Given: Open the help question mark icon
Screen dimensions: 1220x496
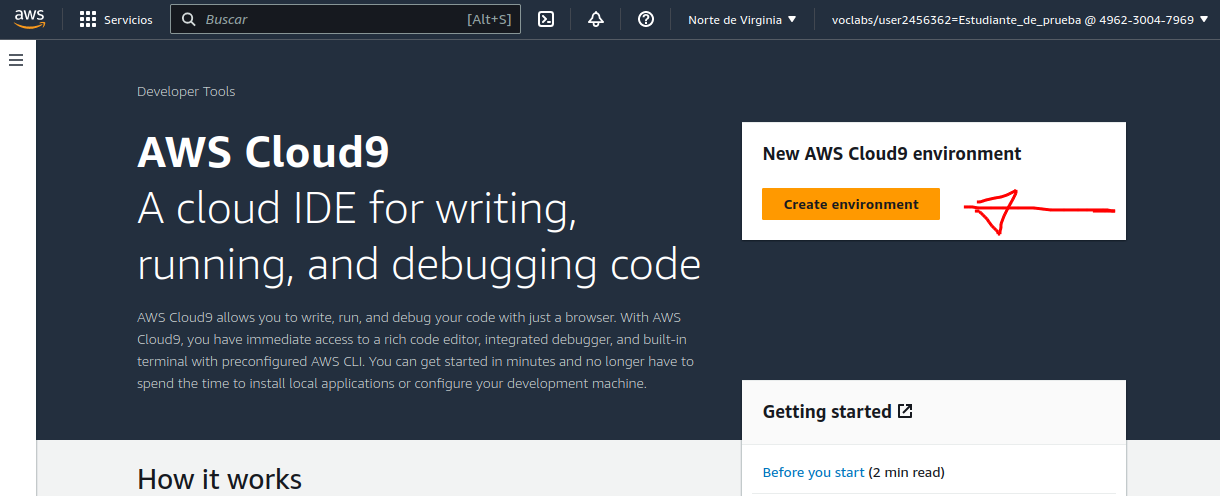Looking at the screenshot, I should click(646, 19).
